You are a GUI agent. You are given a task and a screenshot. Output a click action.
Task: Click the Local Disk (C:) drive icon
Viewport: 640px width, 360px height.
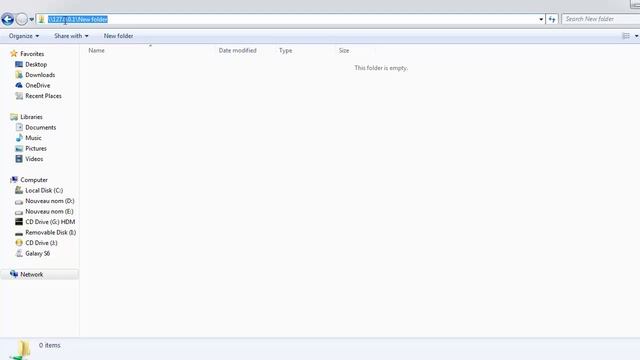click(x=19, y=190)
